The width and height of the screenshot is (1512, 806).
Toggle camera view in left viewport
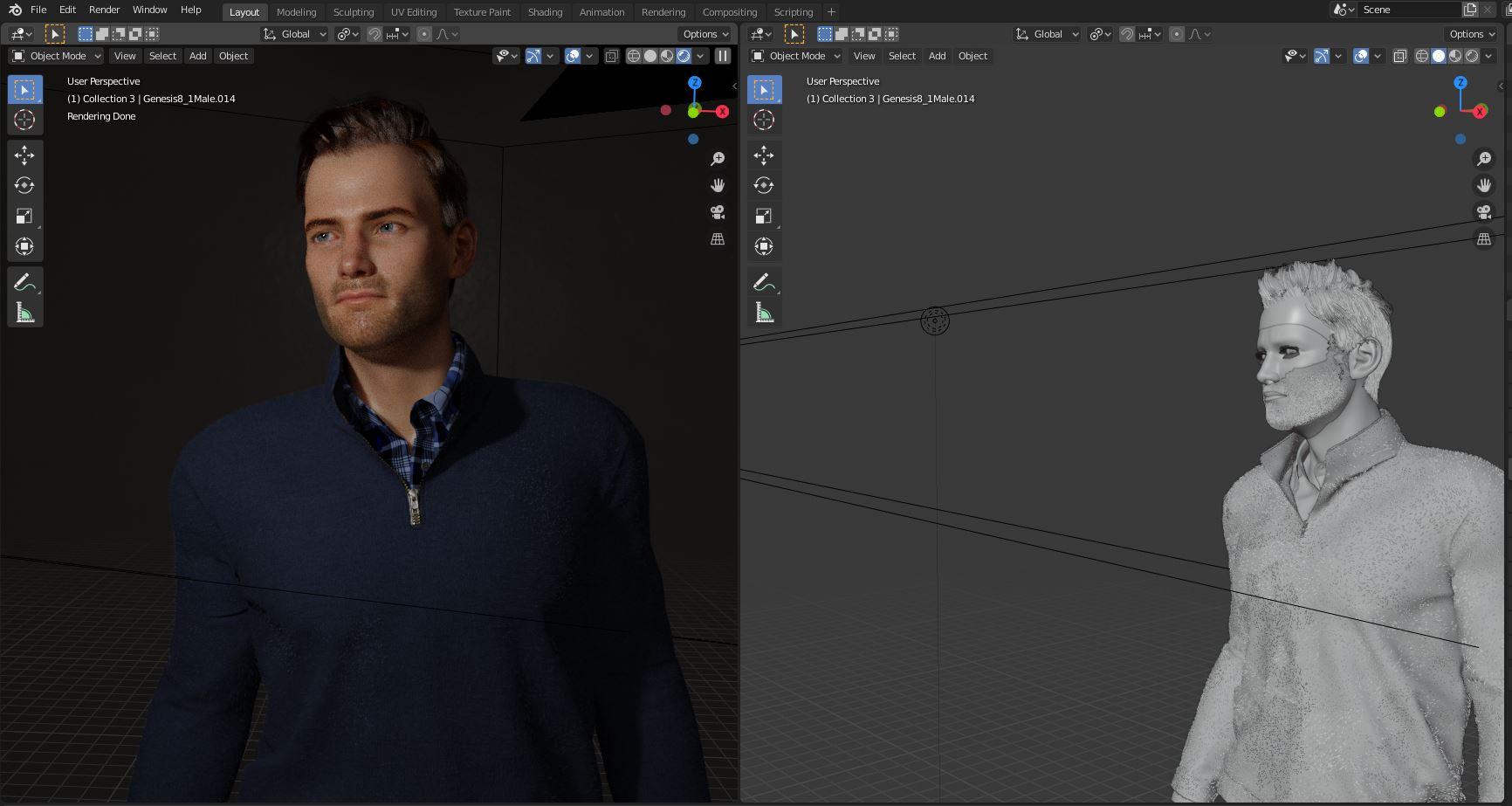coord(718,212)
